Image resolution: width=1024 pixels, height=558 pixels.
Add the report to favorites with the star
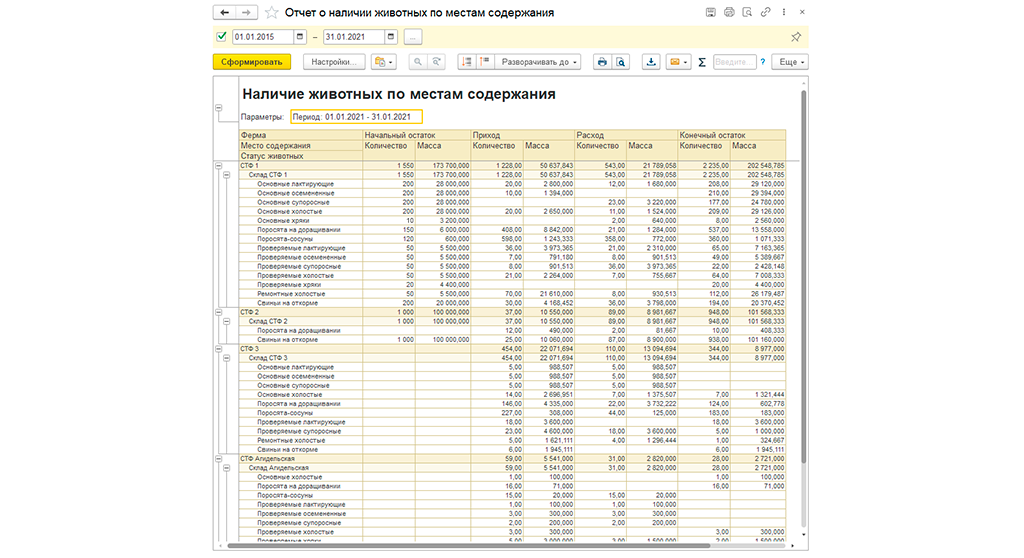[272, 12]
